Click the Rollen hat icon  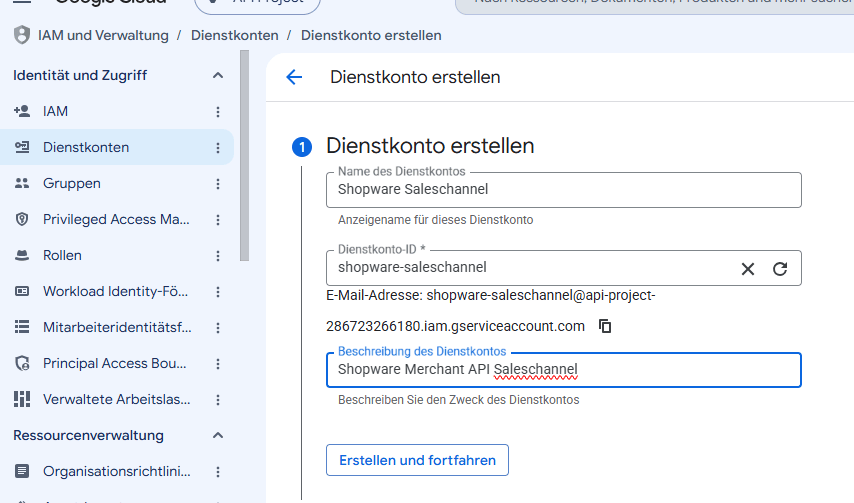point(22,255)
